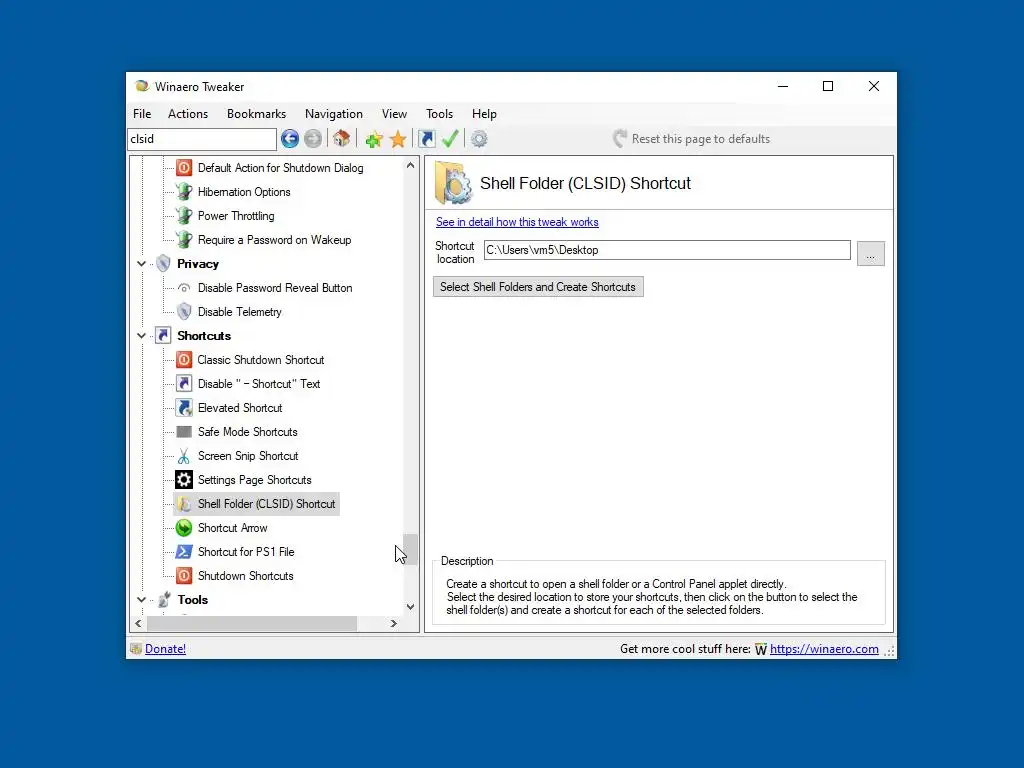Screen dimensions: 1024x768
Task: Open settings via the gear toolbar icon
Action: click(479, 138)
